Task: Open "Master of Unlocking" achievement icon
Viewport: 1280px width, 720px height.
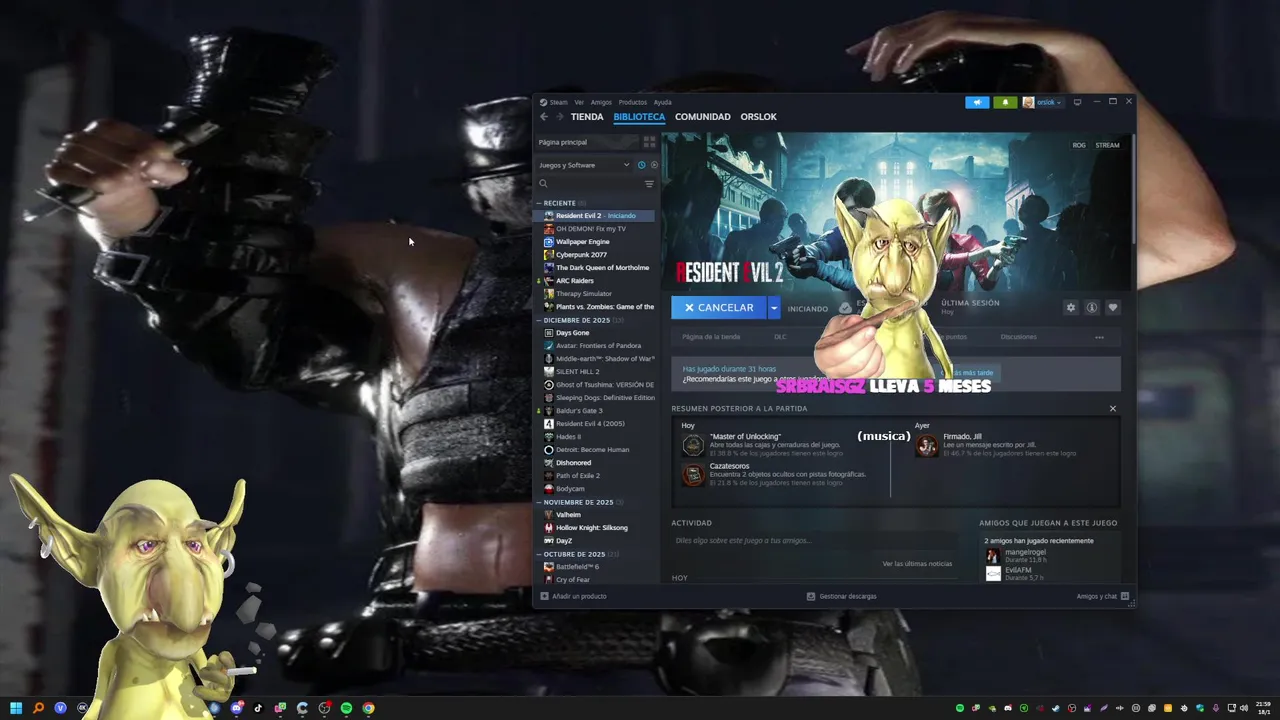Action: (x=693, y=445)
